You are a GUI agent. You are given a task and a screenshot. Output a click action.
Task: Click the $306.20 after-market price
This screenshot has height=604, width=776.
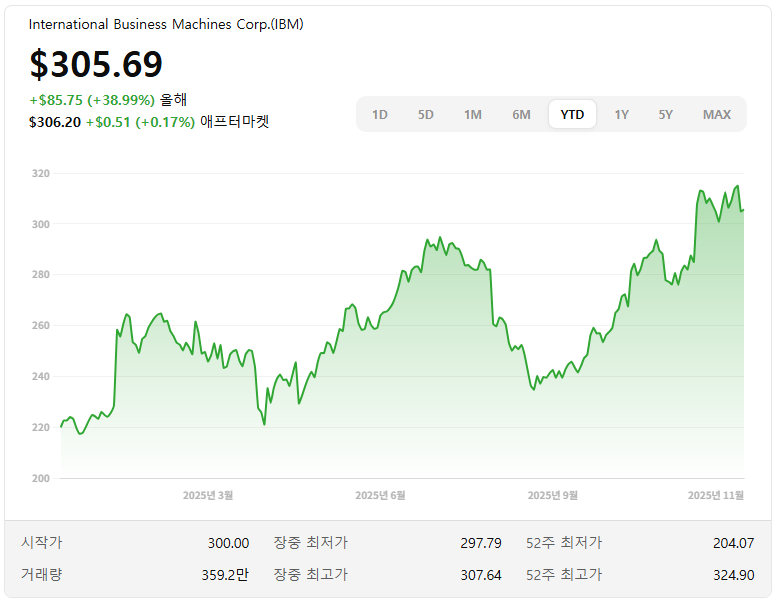pyautogui.click(x=55, y=122)
